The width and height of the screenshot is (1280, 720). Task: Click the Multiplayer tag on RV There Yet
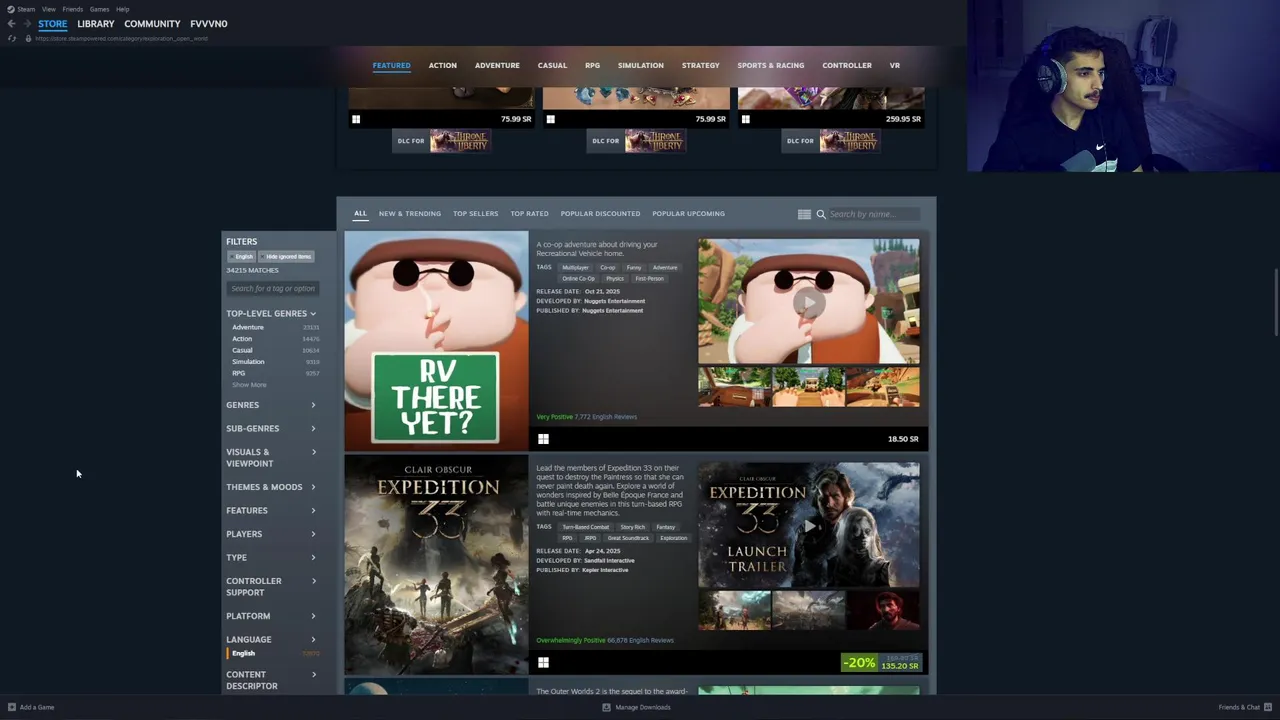click(x=575, y=268)
